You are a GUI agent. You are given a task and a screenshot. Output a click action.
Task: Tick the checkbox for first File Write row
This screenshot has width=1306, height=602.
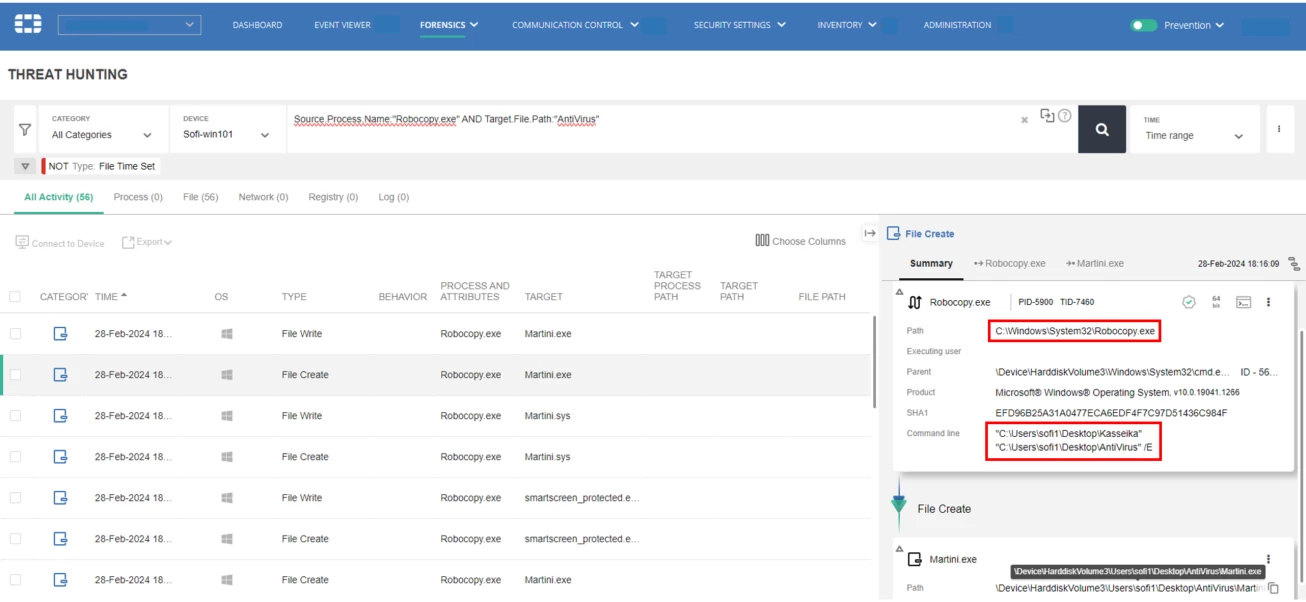pyautogui.click(x=15, y=333)
